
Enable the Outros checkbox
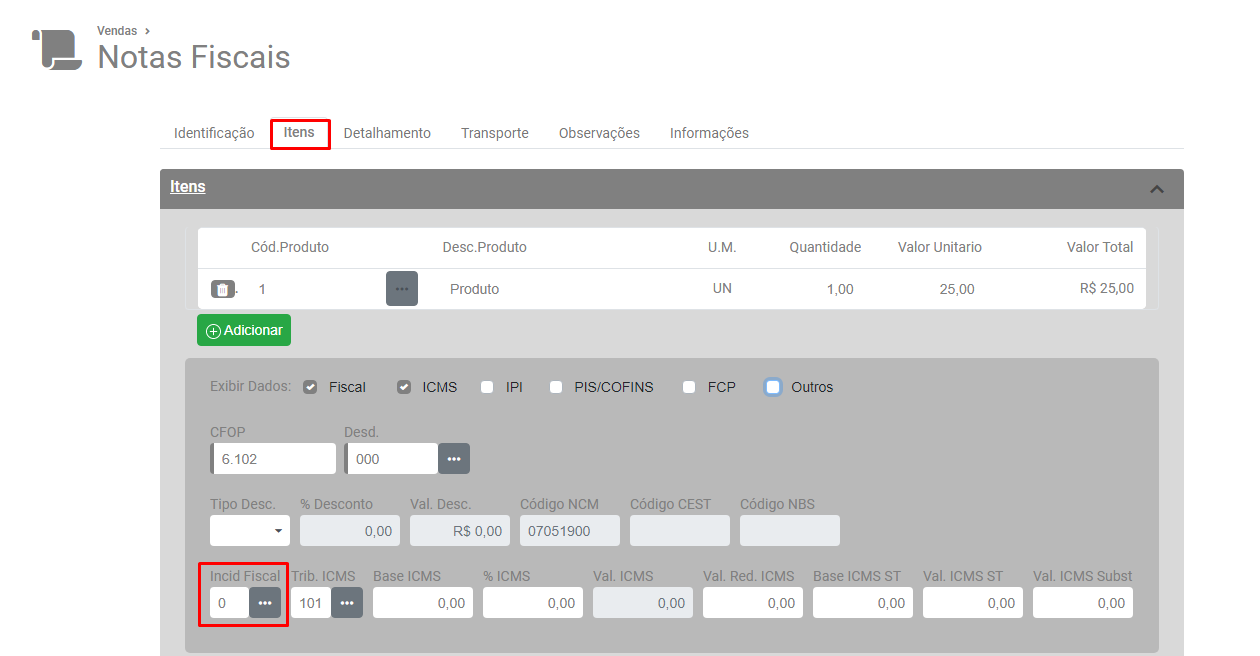773,387
